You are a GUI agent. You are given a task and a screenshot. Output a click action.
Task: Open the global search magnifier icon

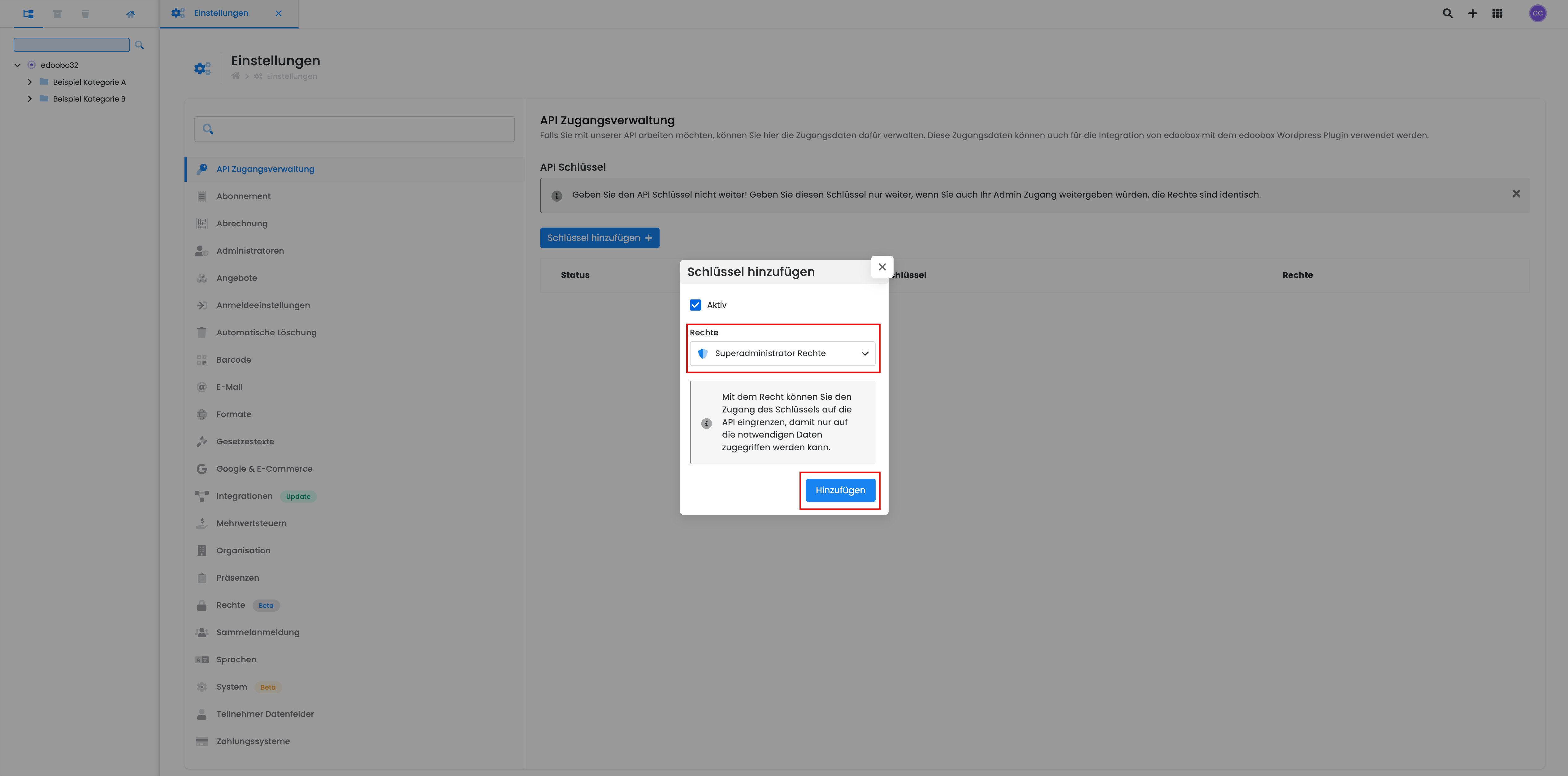coord(1448,13)
